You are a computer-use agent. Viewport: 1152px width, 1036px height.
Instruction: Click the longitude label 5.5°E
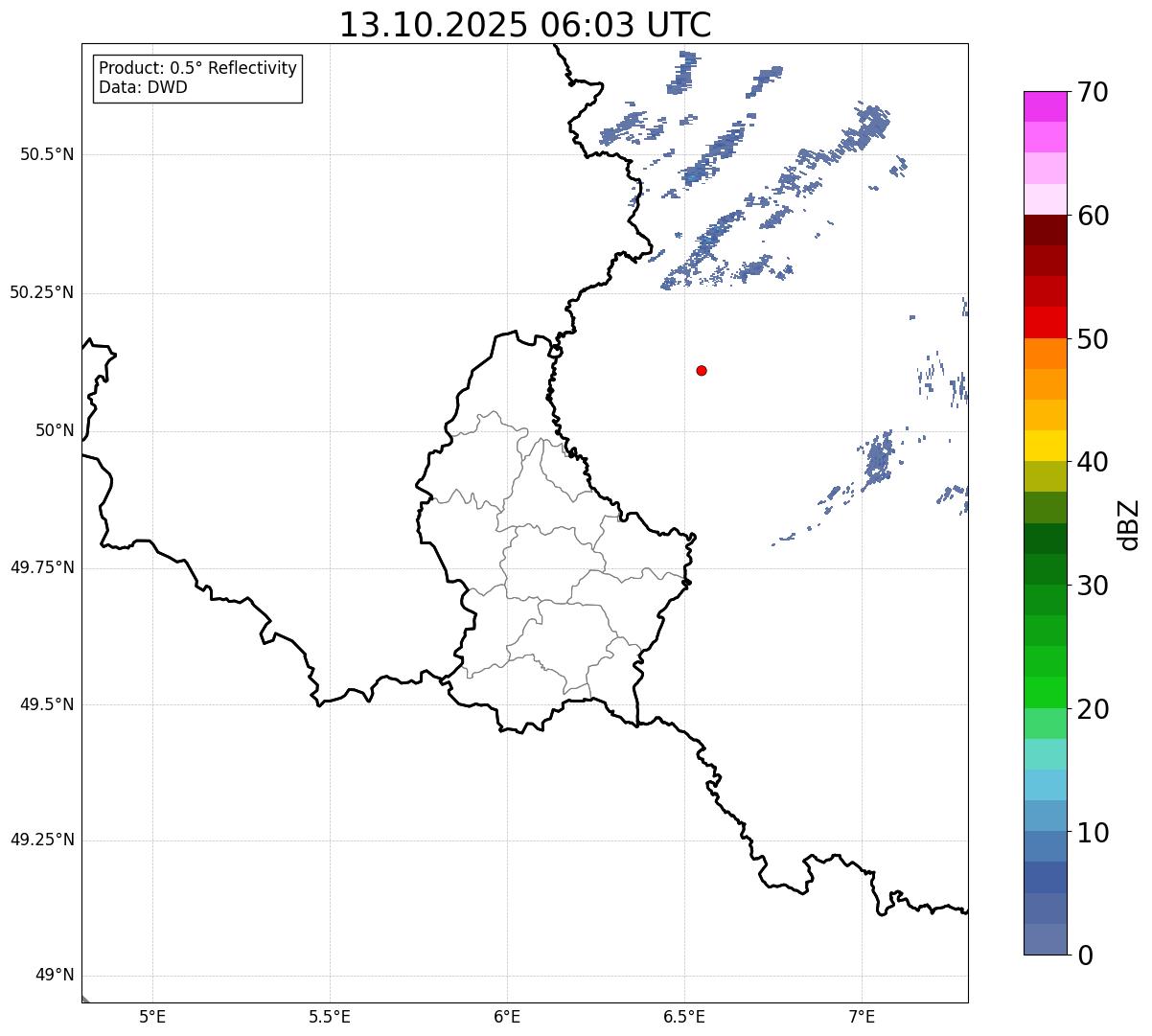[330, 1018]
